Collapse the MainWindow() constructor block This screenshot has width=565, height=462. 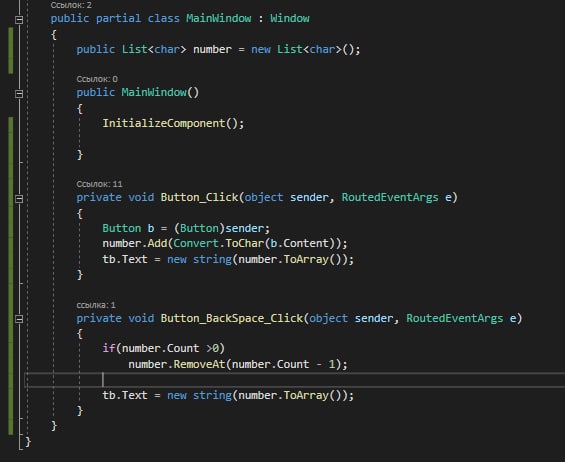19,94
